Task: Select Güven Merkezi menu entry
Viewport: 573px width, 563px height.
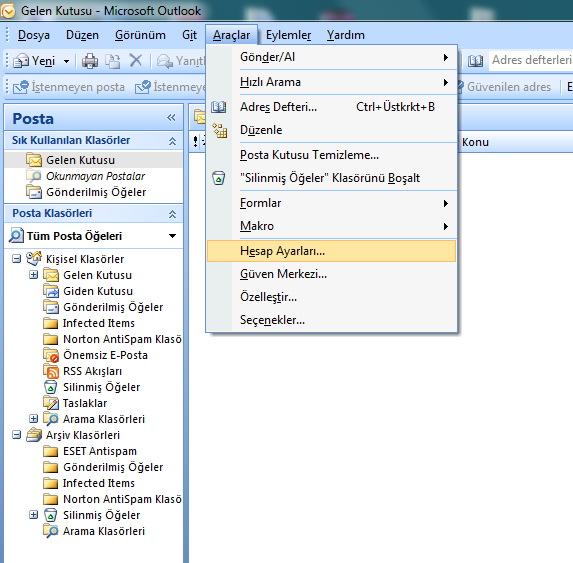Action: pos(332,274)
